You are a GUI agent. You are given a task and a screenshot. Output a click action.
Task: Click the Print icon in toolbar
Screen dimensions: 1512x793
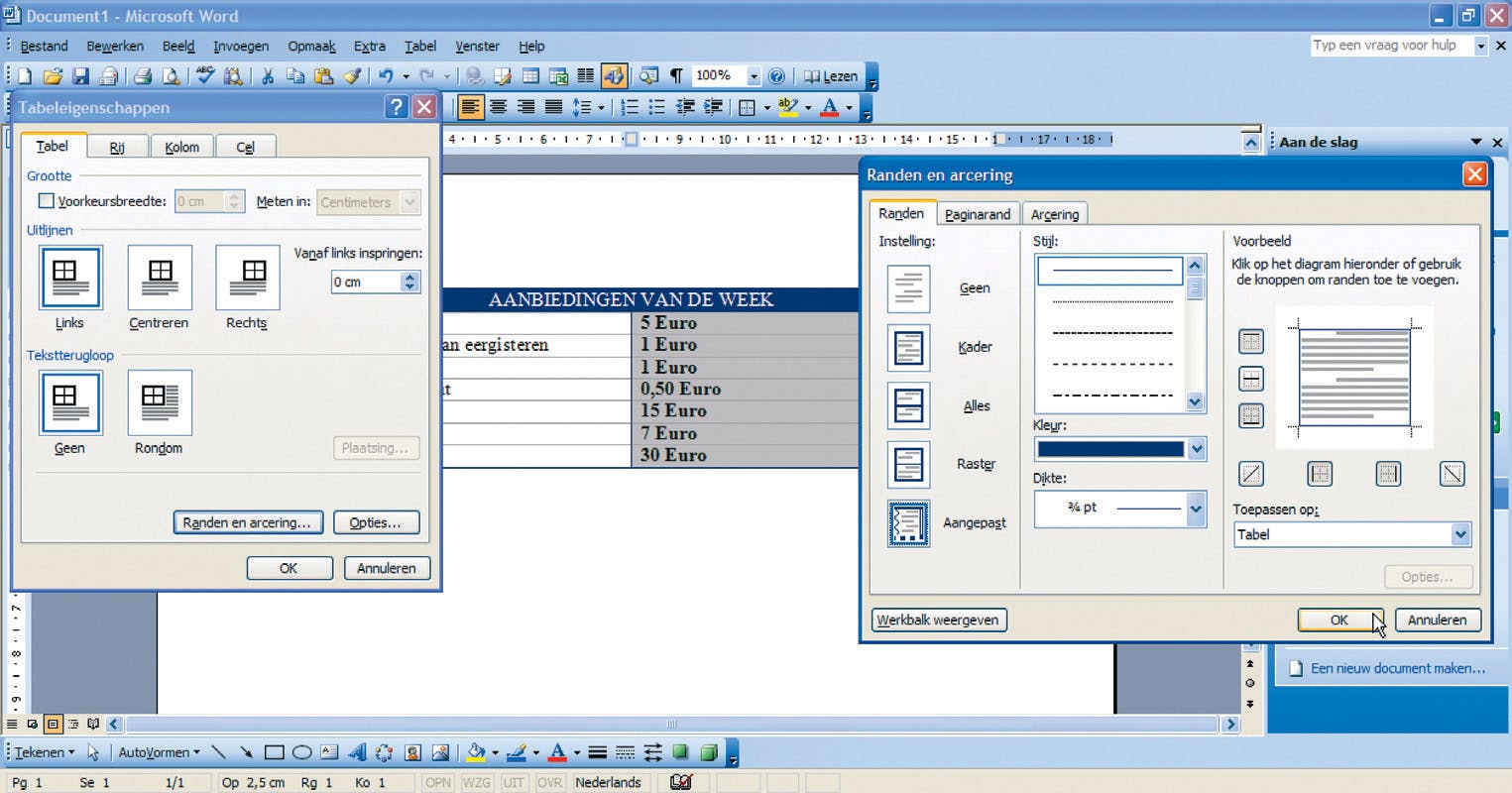pos(143,76)
